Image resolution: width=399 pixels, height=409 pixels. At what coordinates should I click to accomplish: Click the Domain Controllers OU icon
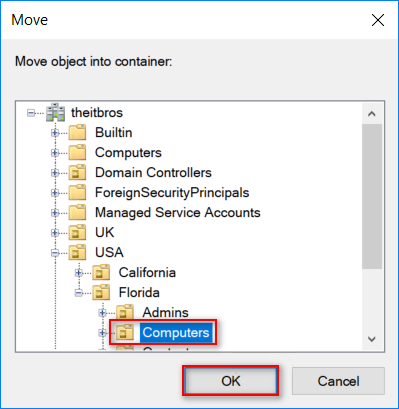click(x=77, y=173)
